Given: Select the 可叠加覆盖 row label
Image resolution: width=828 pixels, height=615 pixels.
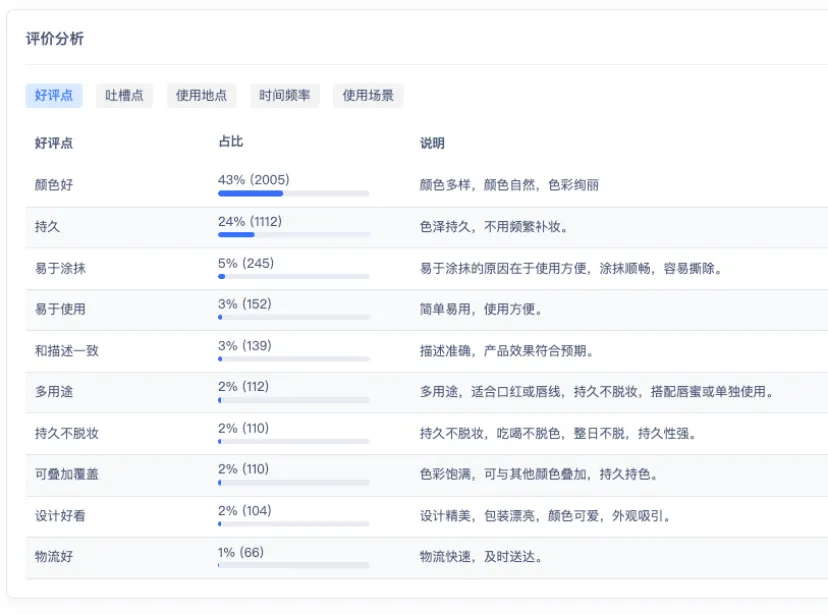Looking at the screenshot, I should [67, 474].
